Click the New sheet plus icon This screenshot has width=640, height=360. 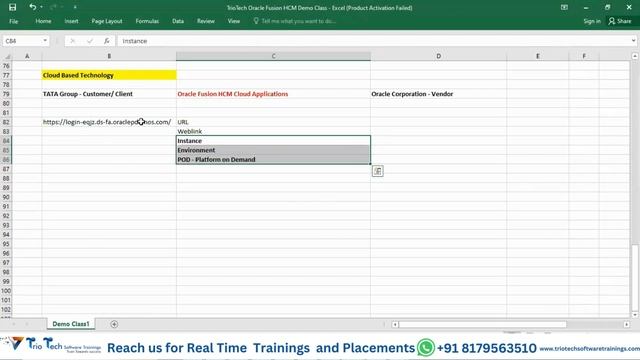114,324
